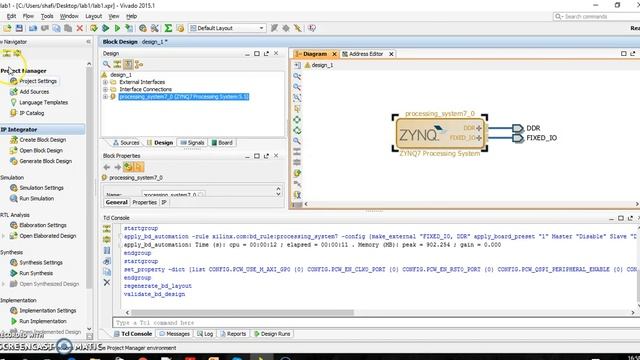640x360 pixels.
Task: Open the Help menu
Action: 131,16
